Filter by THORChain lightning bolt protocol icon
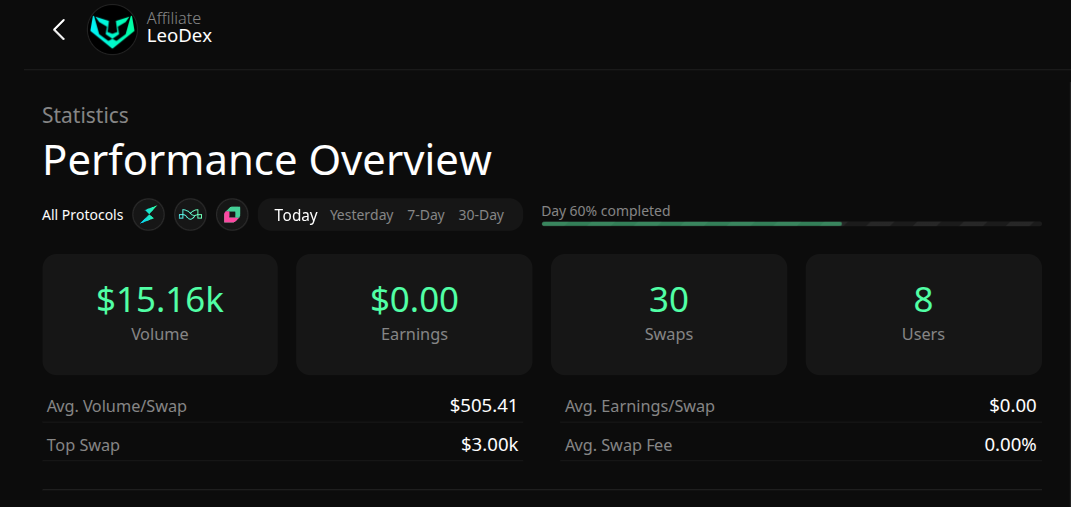 click(x=149, y=214)
